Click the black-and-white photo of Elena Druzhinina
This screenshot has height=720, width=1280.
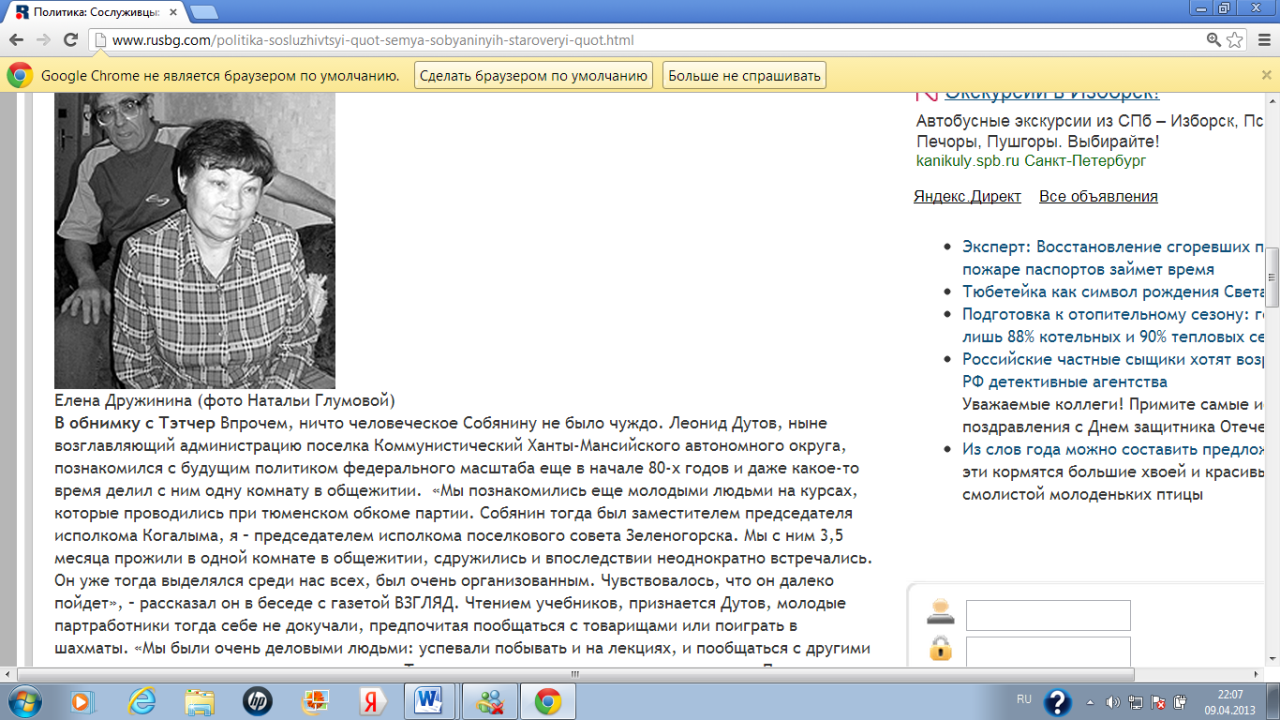[194, 240]
